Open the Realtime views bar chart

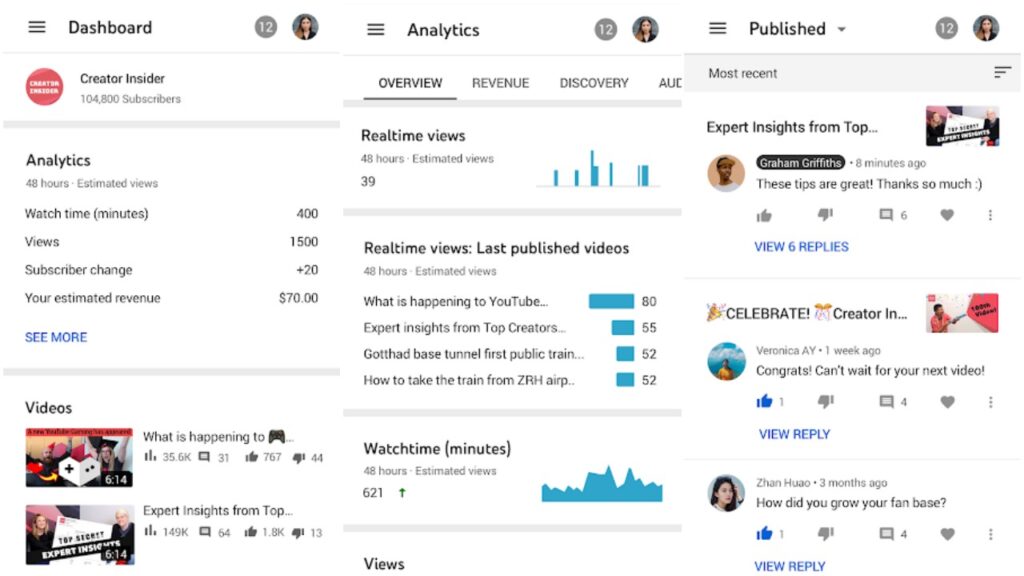(x=598, y=168)
